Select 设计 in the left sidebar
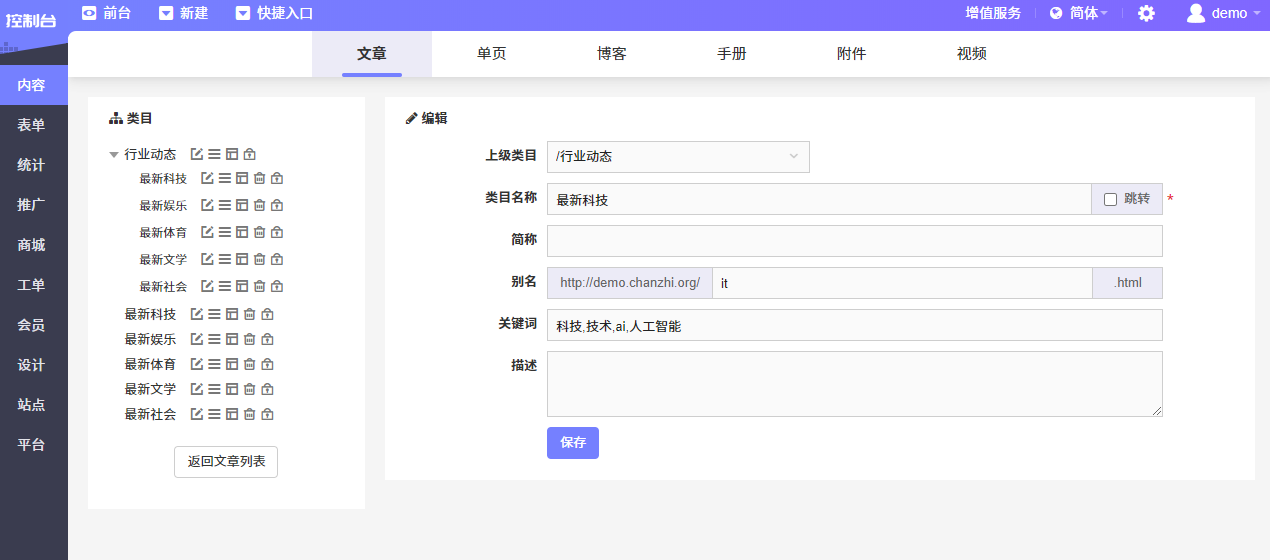 31,365
